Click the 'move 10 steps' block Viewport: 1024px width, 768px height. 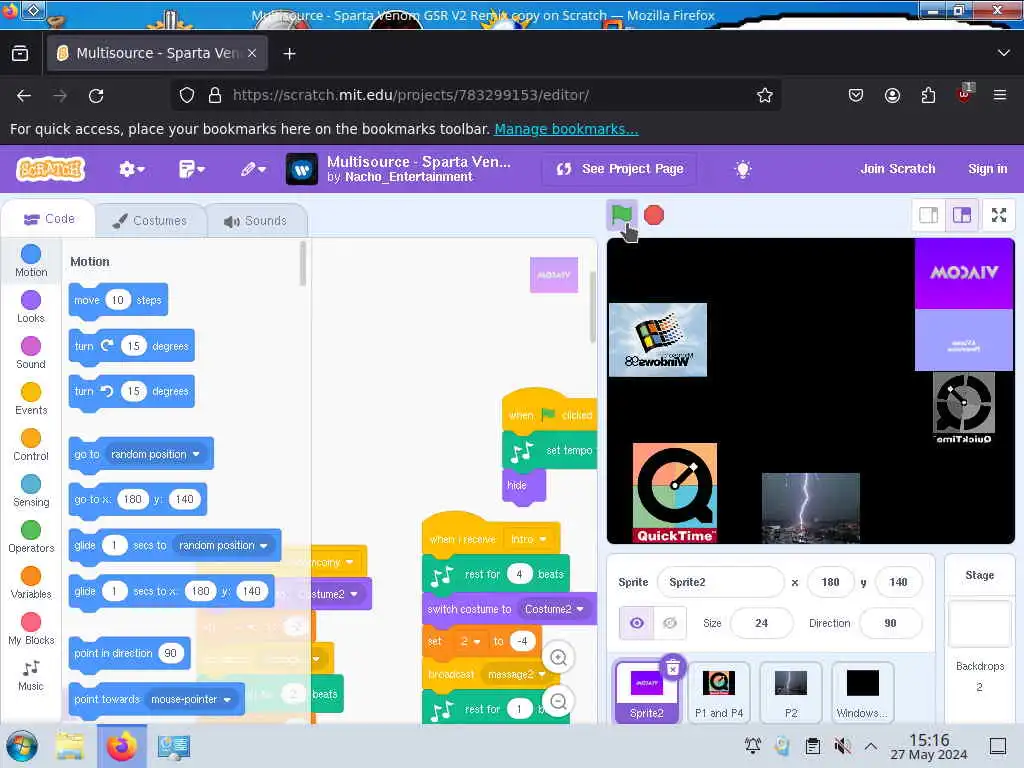tap(118, 300)
